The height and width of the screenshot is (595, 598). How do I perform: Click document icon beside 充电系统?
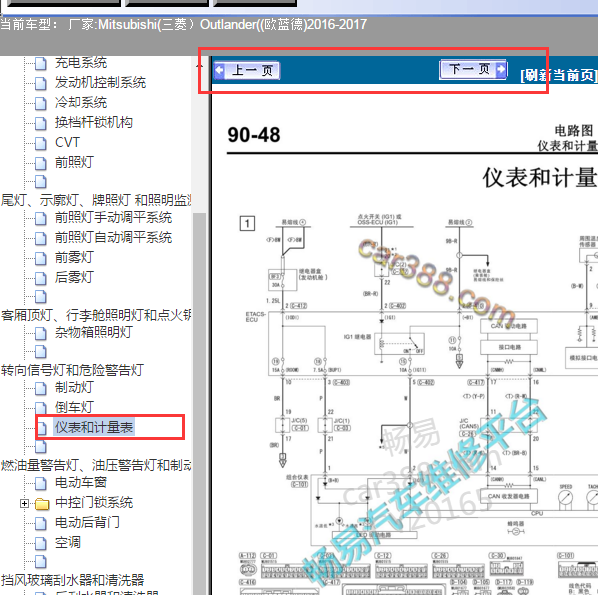coord(41,64)
